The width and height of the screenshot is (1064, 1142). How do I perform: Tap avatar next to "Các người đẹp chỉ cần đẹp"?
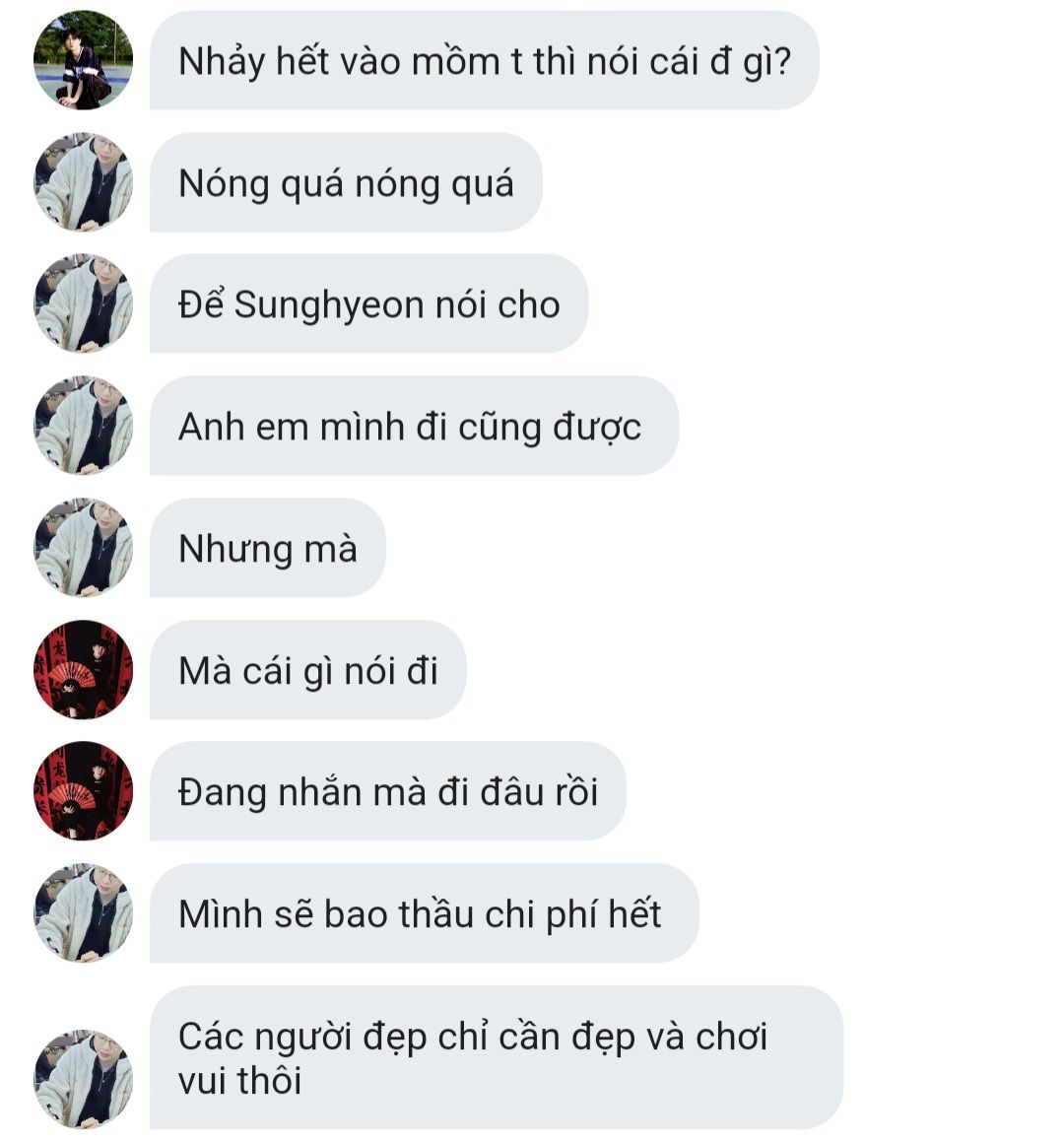pos(83,1079)
